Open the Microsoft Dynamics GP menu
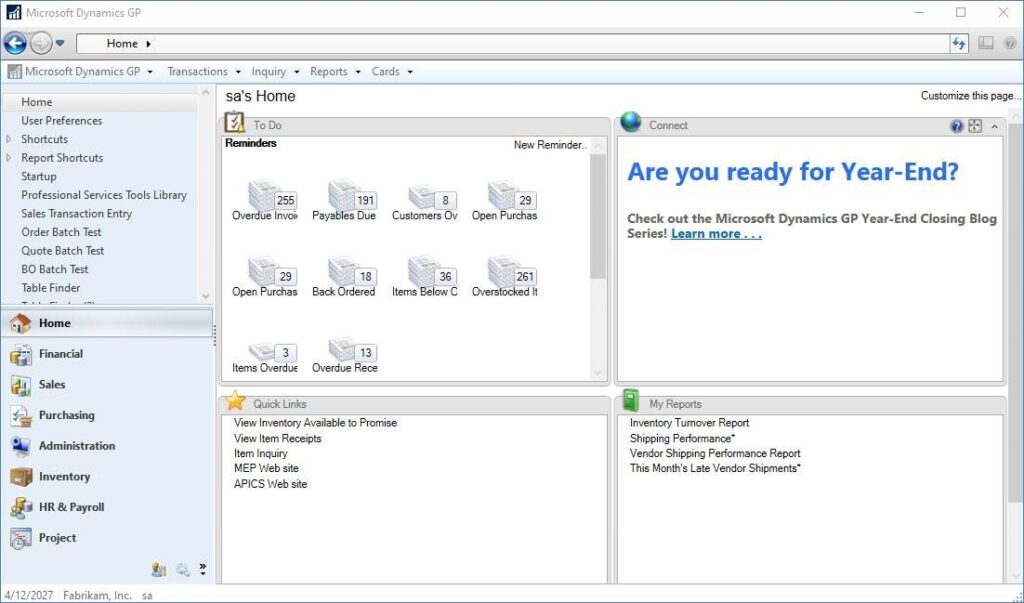This screenshot has width=1024, height=603. click(80, 71)
